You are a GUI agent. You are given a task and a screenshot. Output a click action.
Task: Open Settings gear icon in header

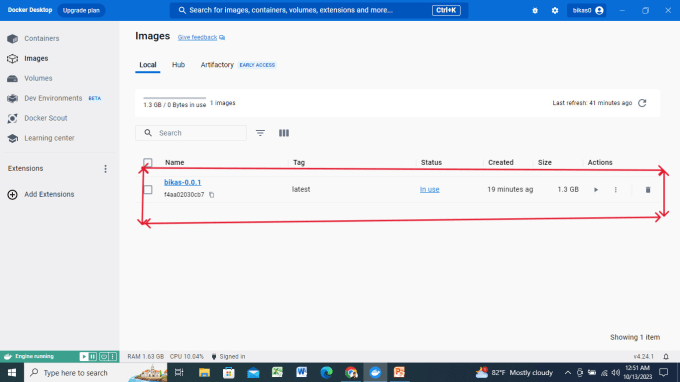point(555,10)
